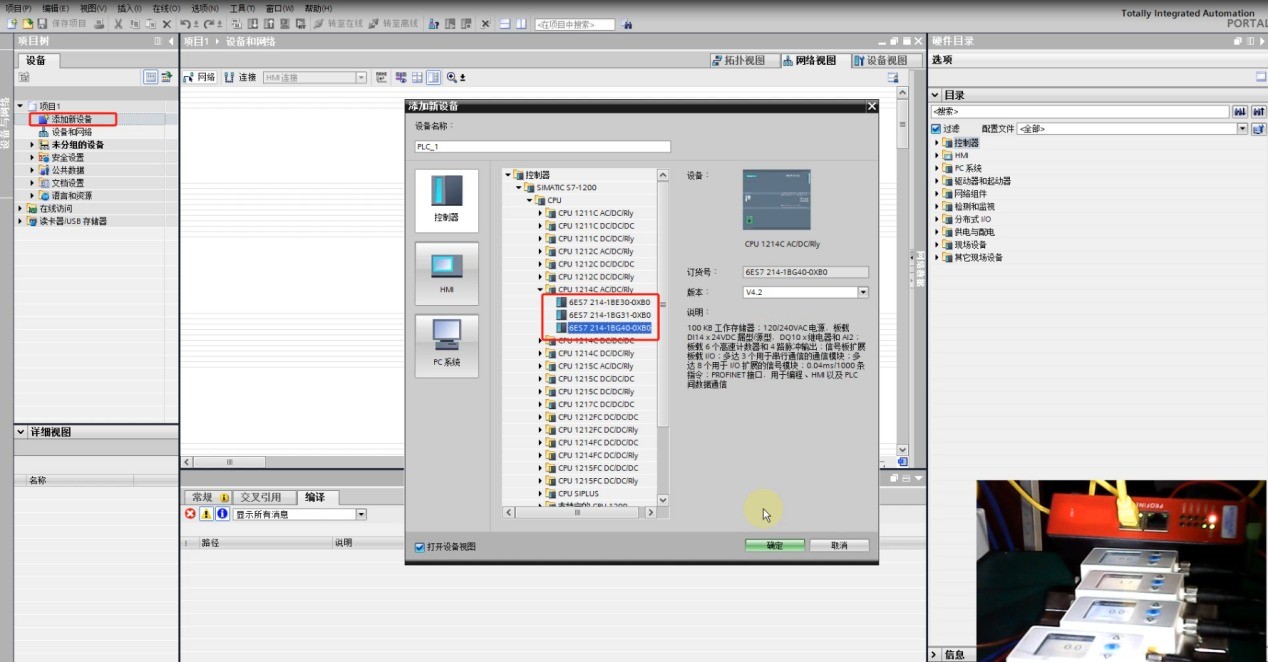
Task: Click the hardware catalog 搜索 search field
Action: pyautogui.click(x=1080, y=112)
